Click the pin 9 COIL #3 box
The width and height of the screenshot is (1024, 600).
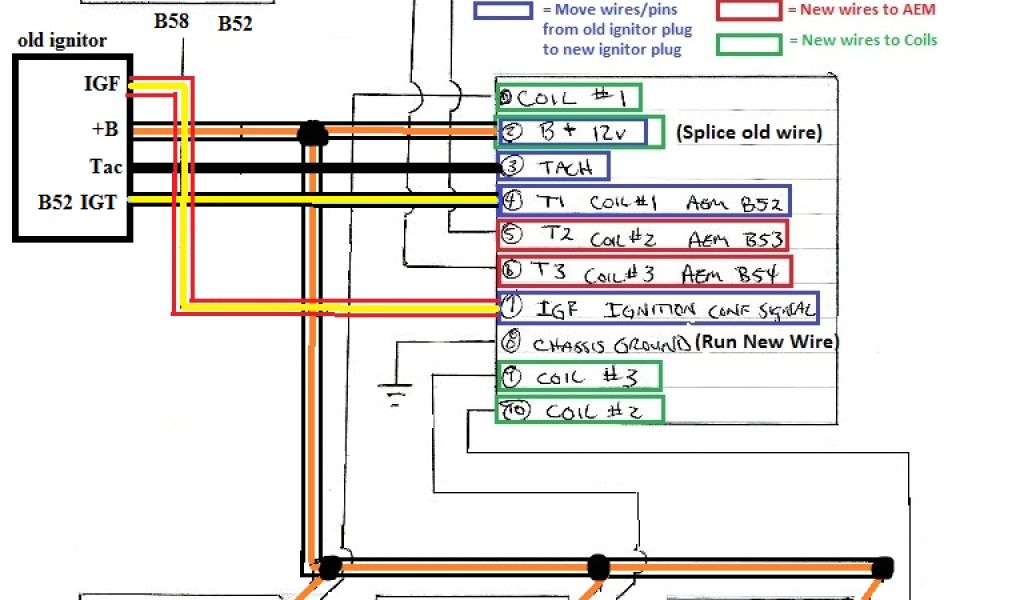click(579, 376)
